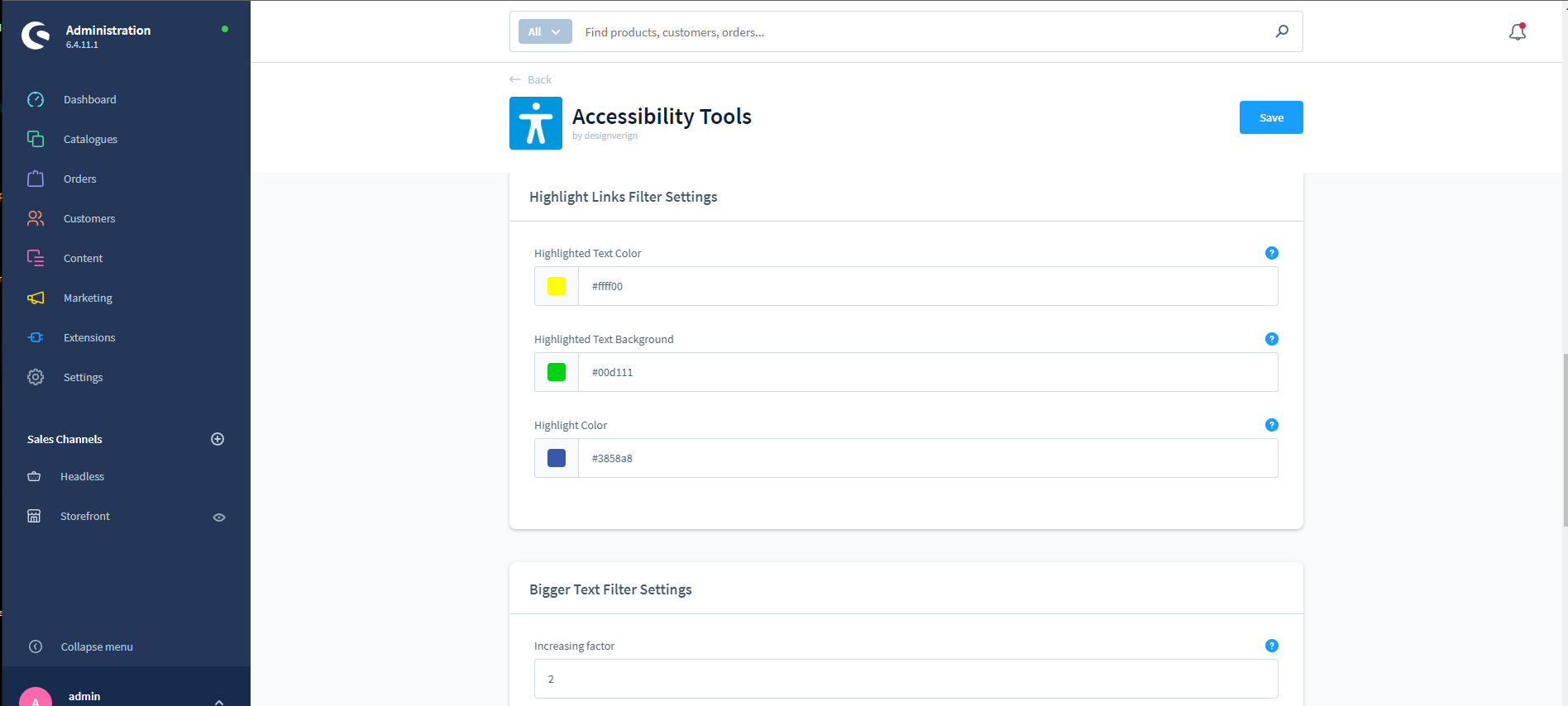Click the Marketing megaphone icon
Screen dimensions: 1568x706
tap(36, 298)
